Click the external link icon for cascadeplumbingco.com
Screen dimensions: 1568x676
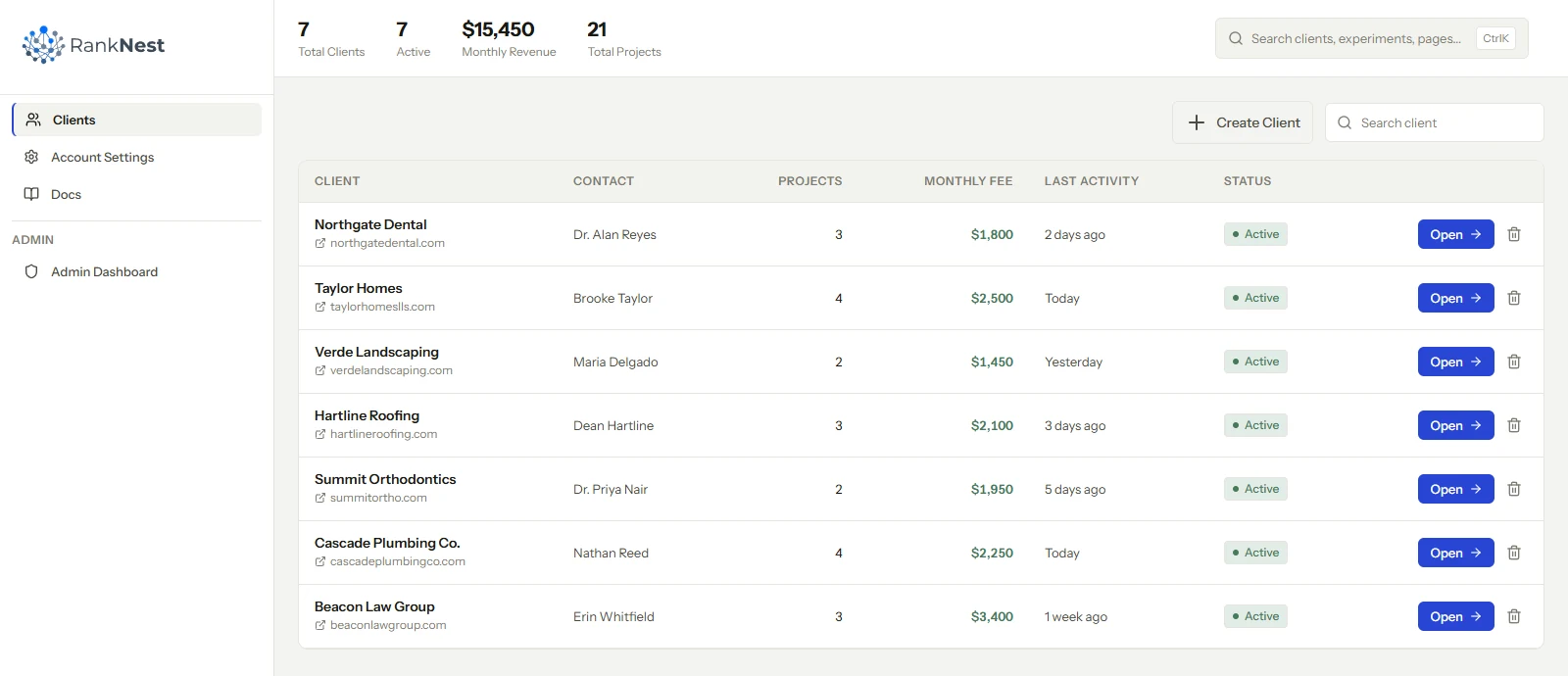[320, 561]
